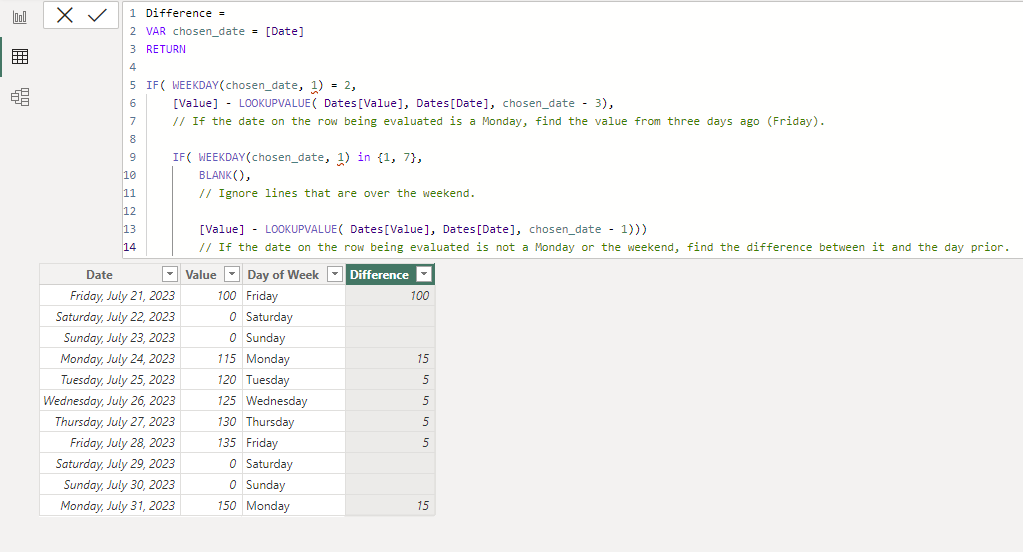Click in formula line 1 'Difference ='
The width and height of the screenshot is (1023, 552).
click(185, 13)
